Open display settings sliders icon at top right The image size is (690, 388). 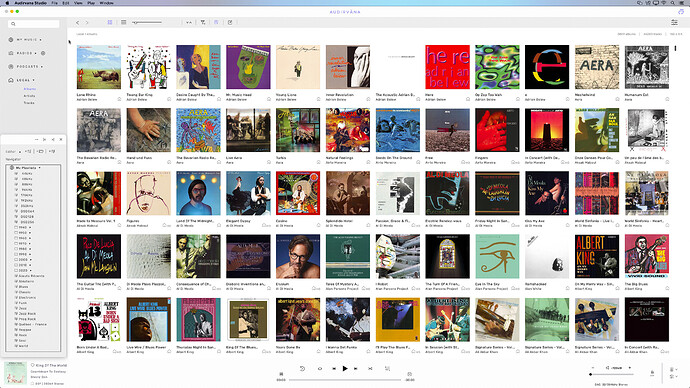pos(674,22)
